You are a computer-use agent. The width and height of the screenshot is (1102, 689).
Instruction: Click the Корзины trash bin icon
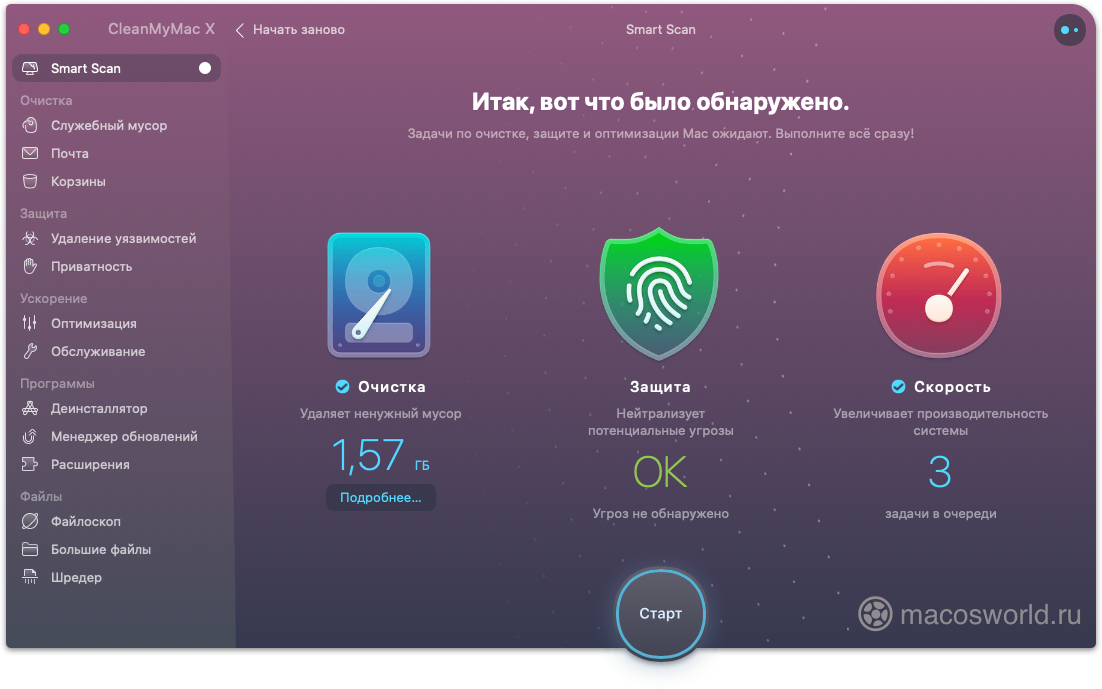click(30, 181)
